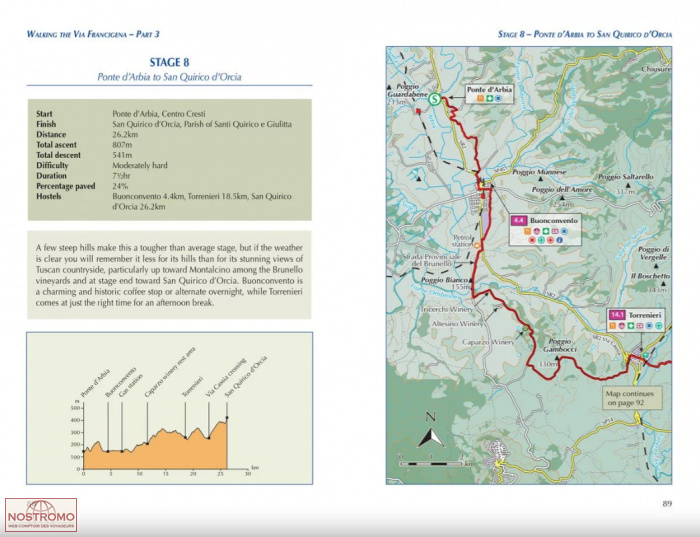700x537 pixels.
Task: Click orange square icon in Ponte d'Arbia box
Action: [480, 99]
